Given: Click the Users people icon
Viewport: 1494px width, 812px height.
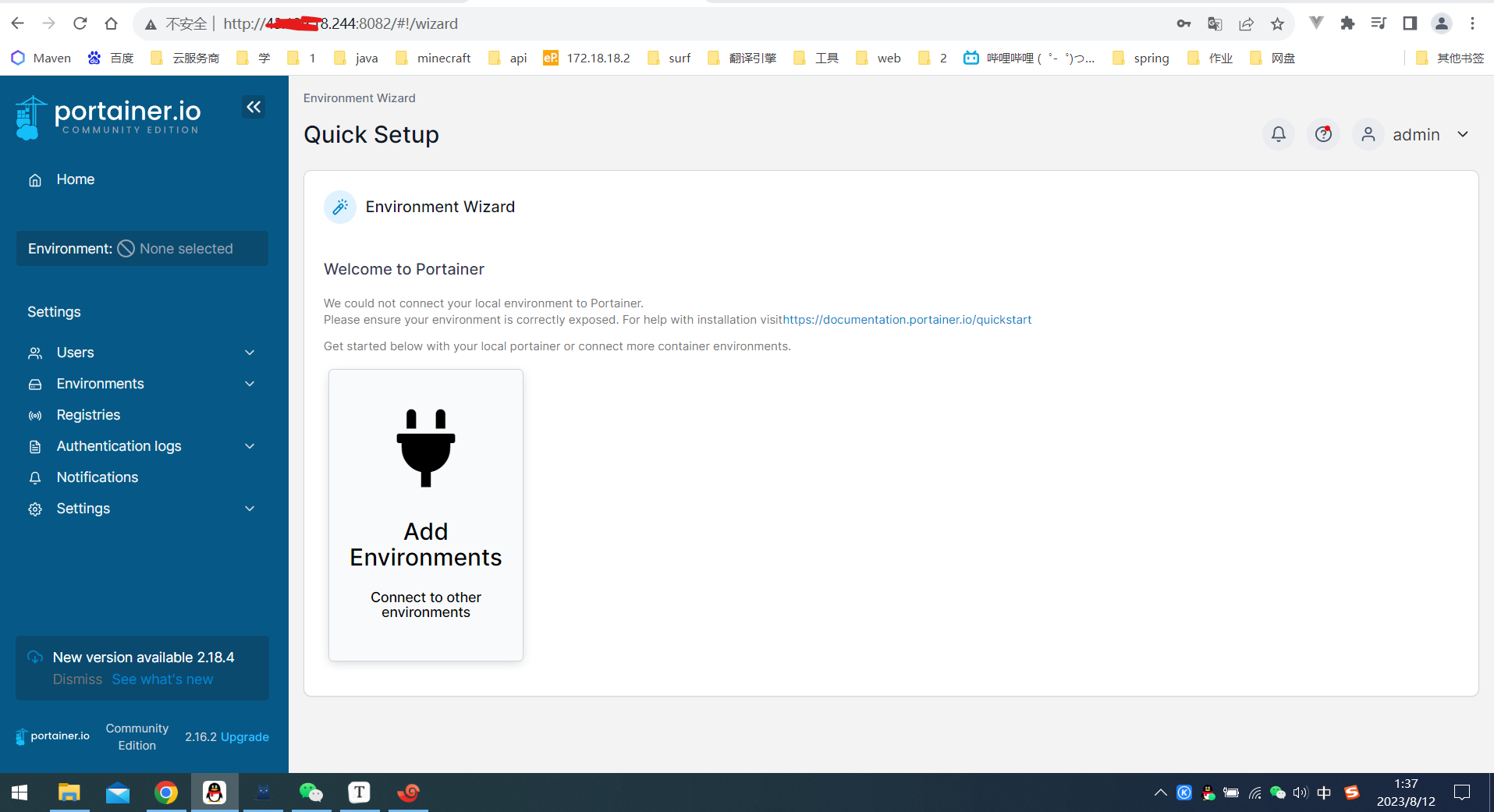Looking at the screenshot, I should click(35, 353).
